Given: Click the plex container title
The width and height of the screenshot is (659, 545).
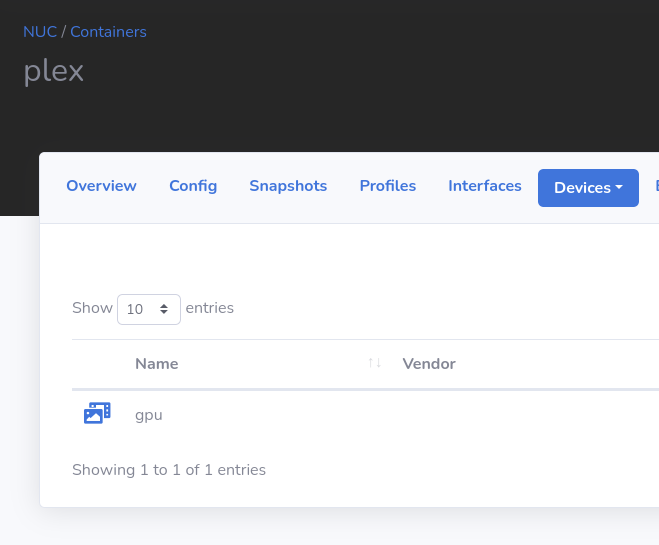Looking at the screenshot, I should [x=54, y=72].
